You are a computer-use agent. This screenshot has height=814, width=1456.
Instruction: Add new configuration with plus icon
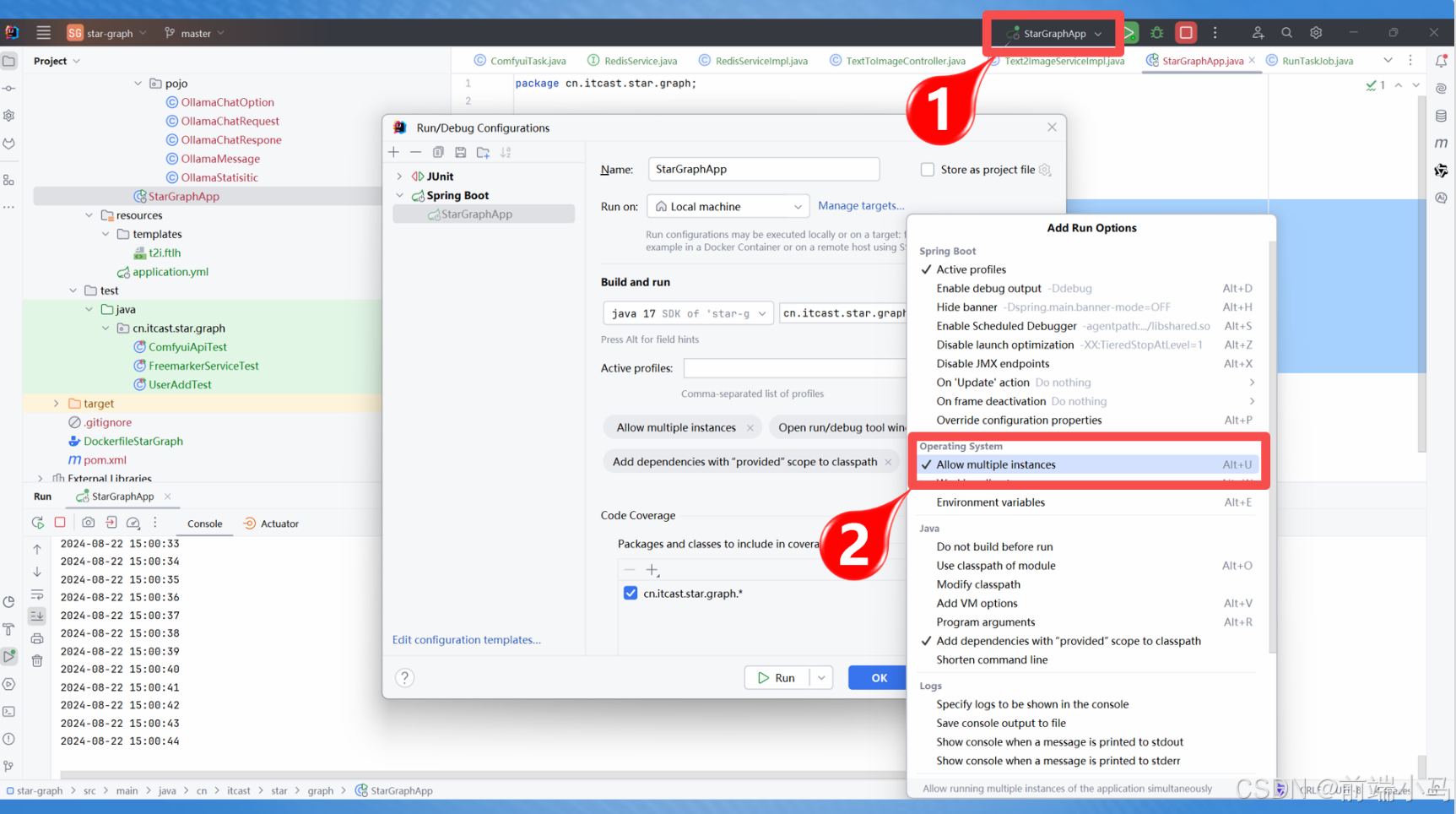[x=394, y=152]
